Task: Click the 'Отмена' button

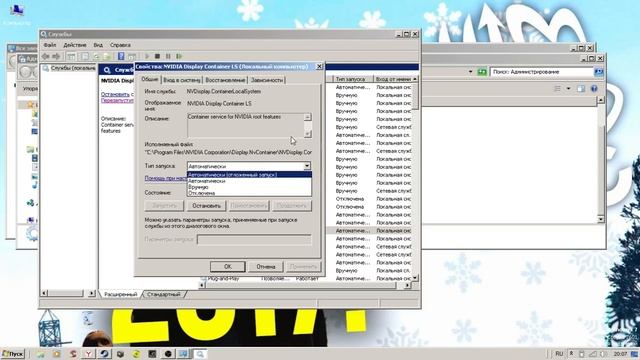Action: (266, 267)
